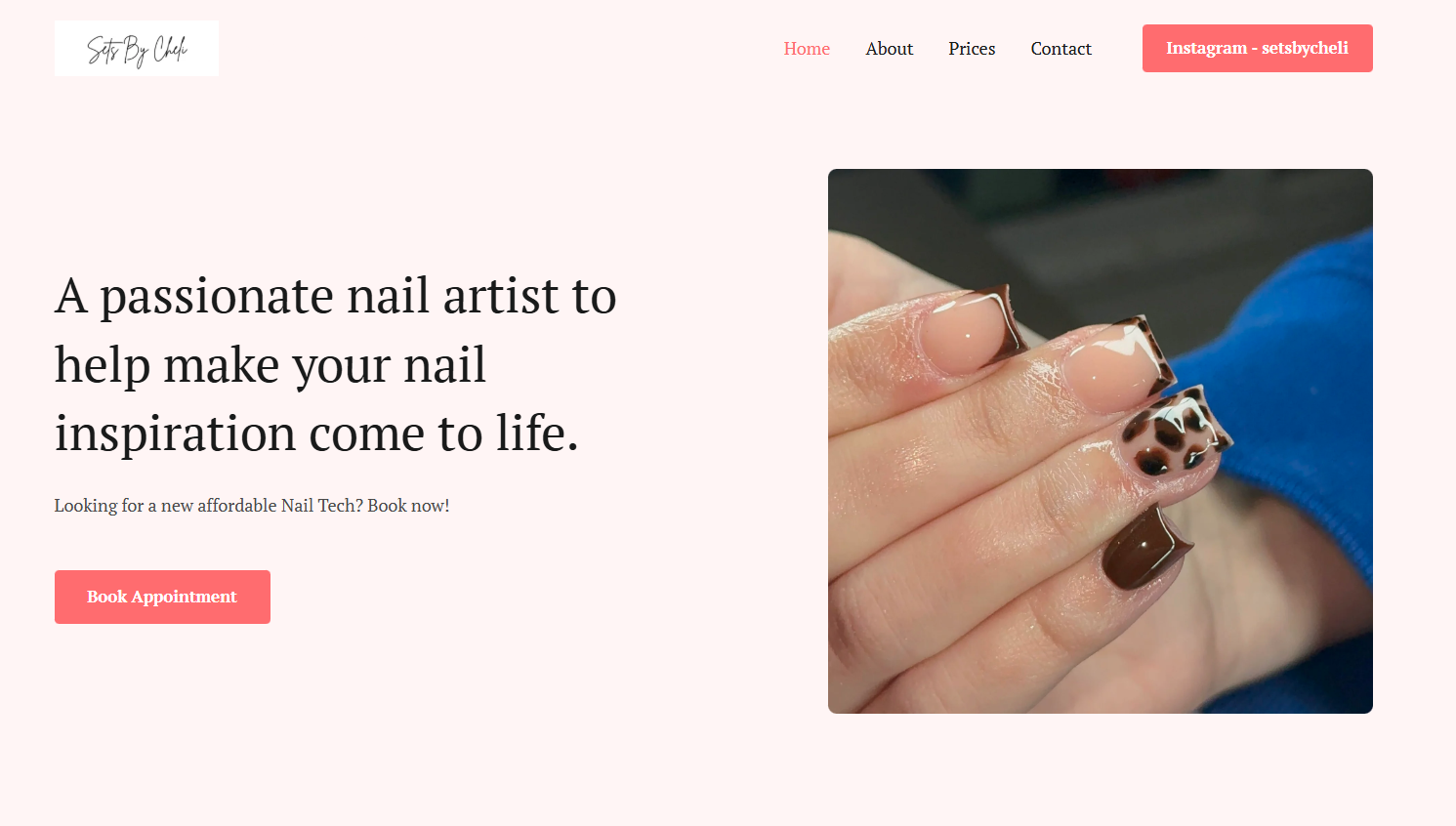Open the Instagram - setsbycheli button
1456x826 pixels.
coord(1258,48)
